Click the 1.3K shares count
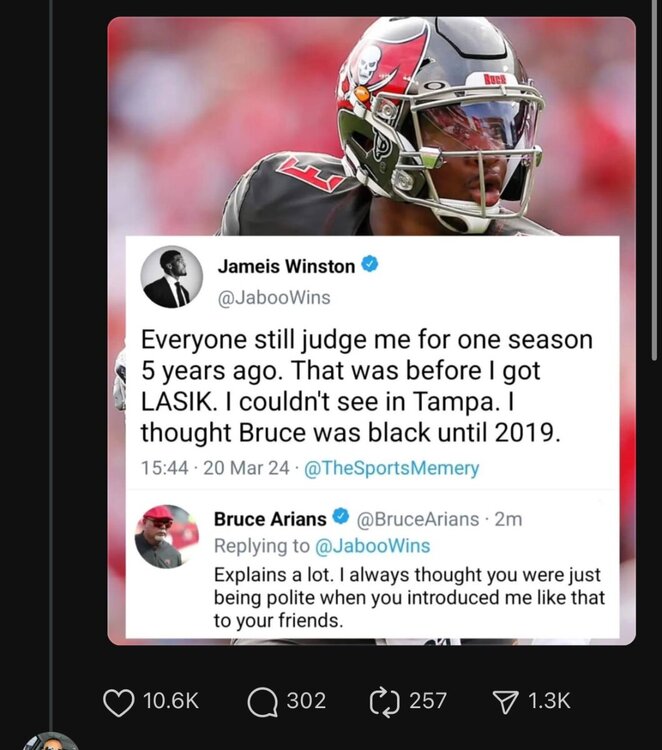662x750 pixels. click(550, 701)
